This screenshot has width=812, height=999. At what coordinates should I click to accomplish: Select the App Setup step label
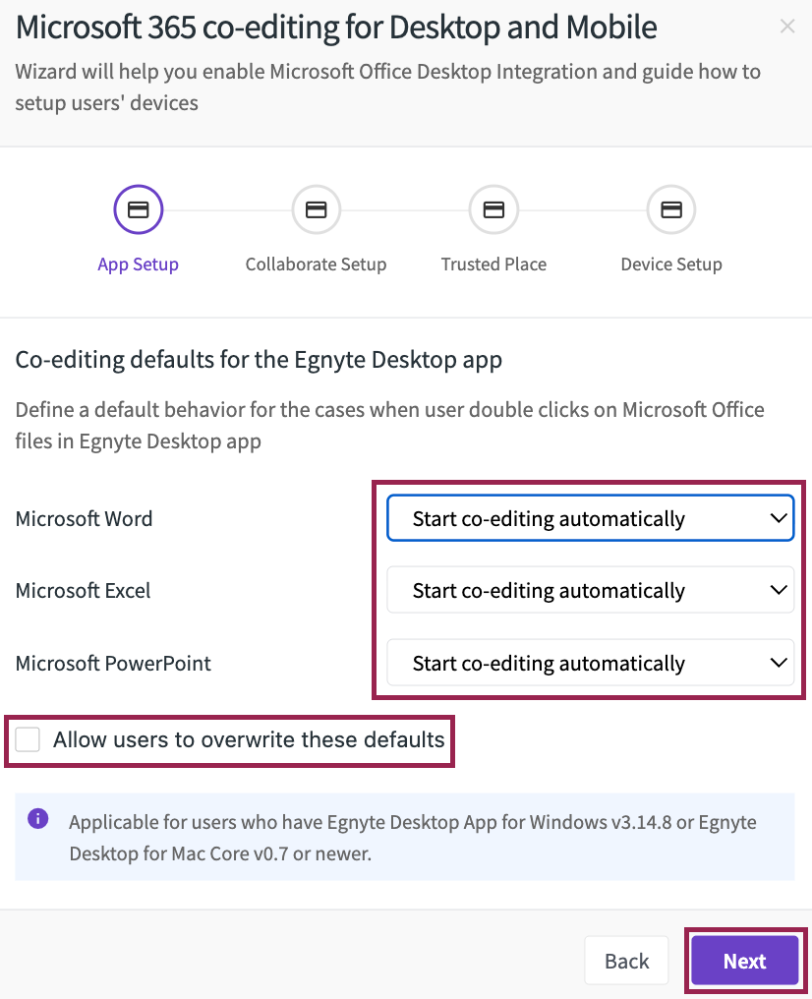(138, 264)
